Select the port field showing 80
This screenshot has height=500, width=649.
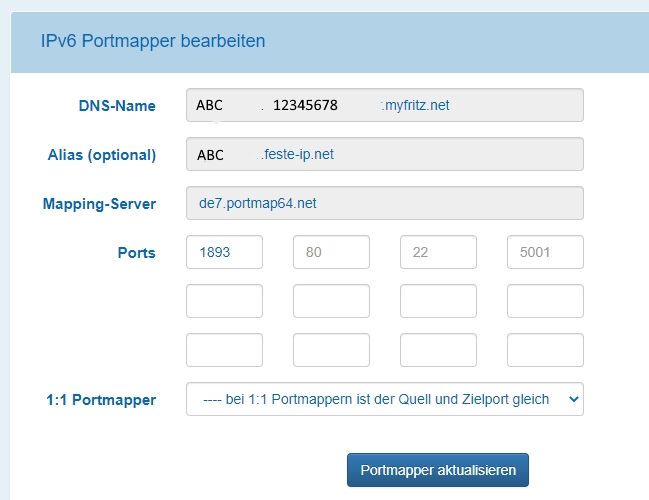pos(331,252)
